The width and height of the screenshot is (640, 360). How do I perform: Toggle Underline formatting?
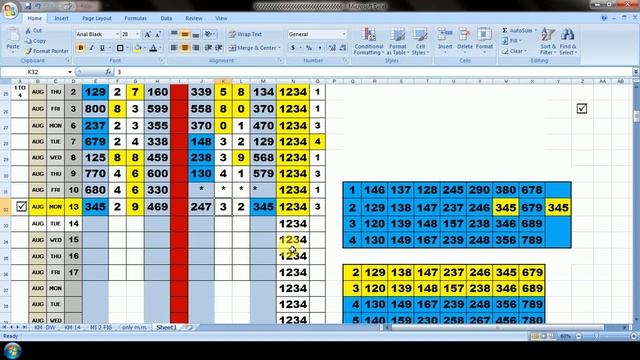point(102,48)
